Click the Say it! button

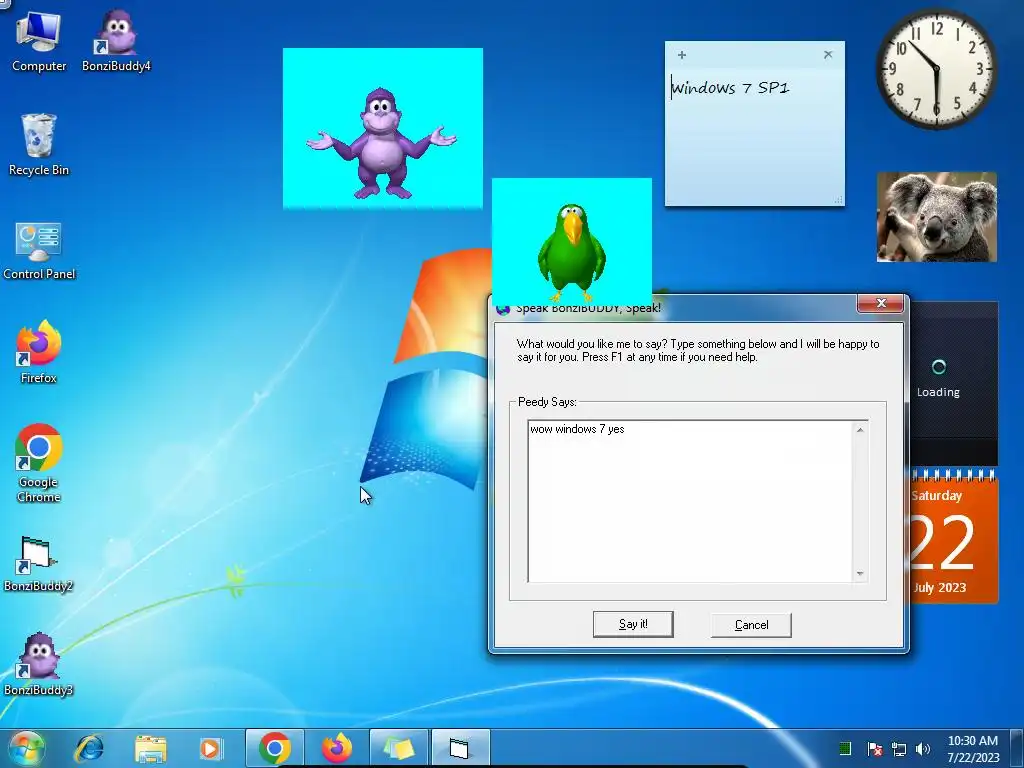click(x=633, y=624)
